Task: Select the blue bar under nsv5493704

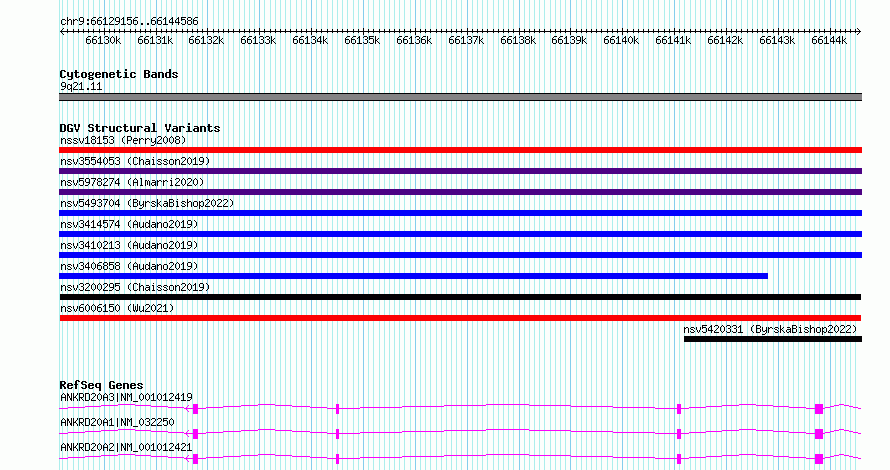Action: (460, 213)
